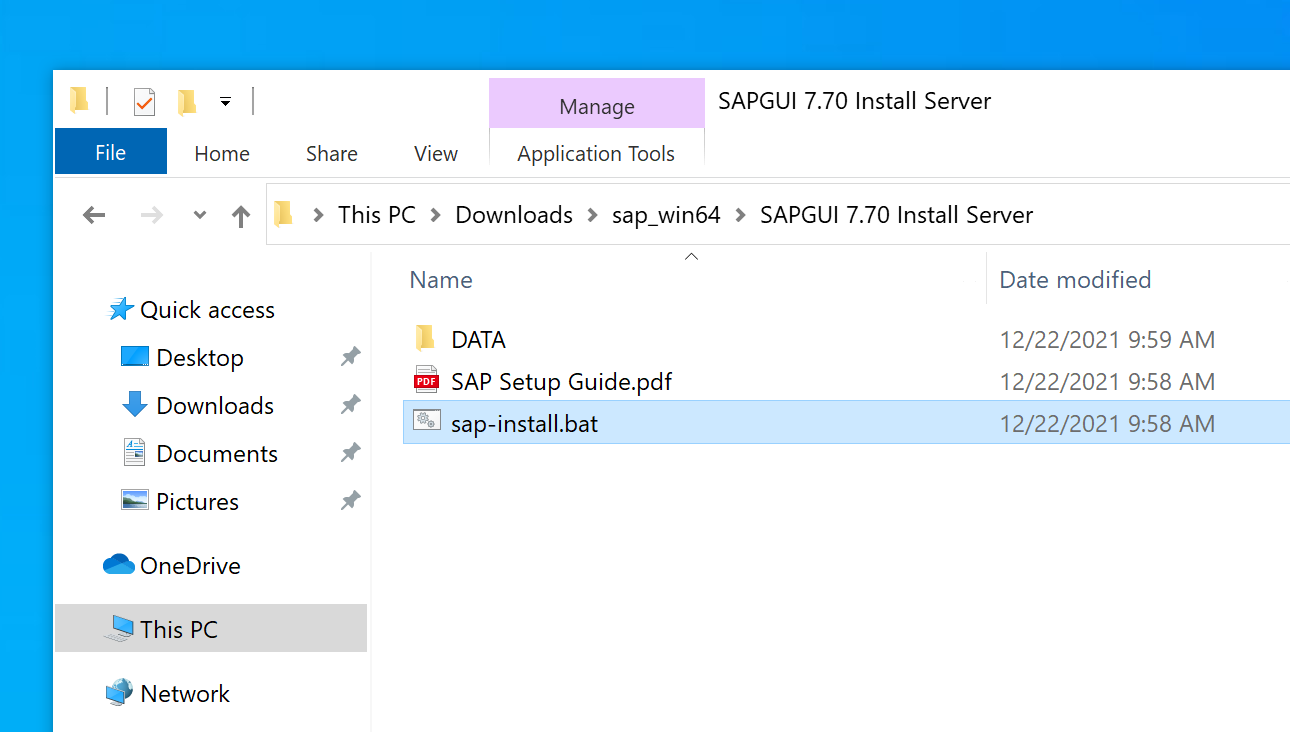Click sap_win64 in the address path

coord(666,215)
